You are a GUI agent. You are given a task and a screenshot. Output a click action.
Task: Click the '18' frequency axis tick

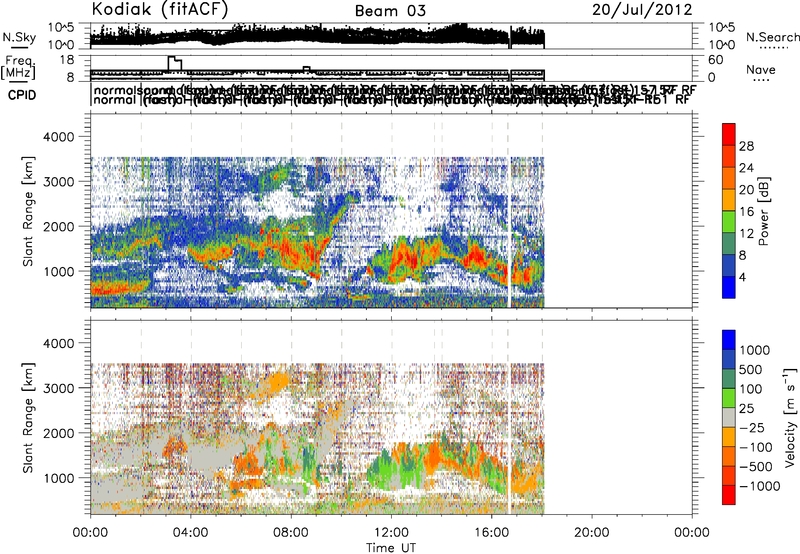pyautogui.click(x=67, y=60)
